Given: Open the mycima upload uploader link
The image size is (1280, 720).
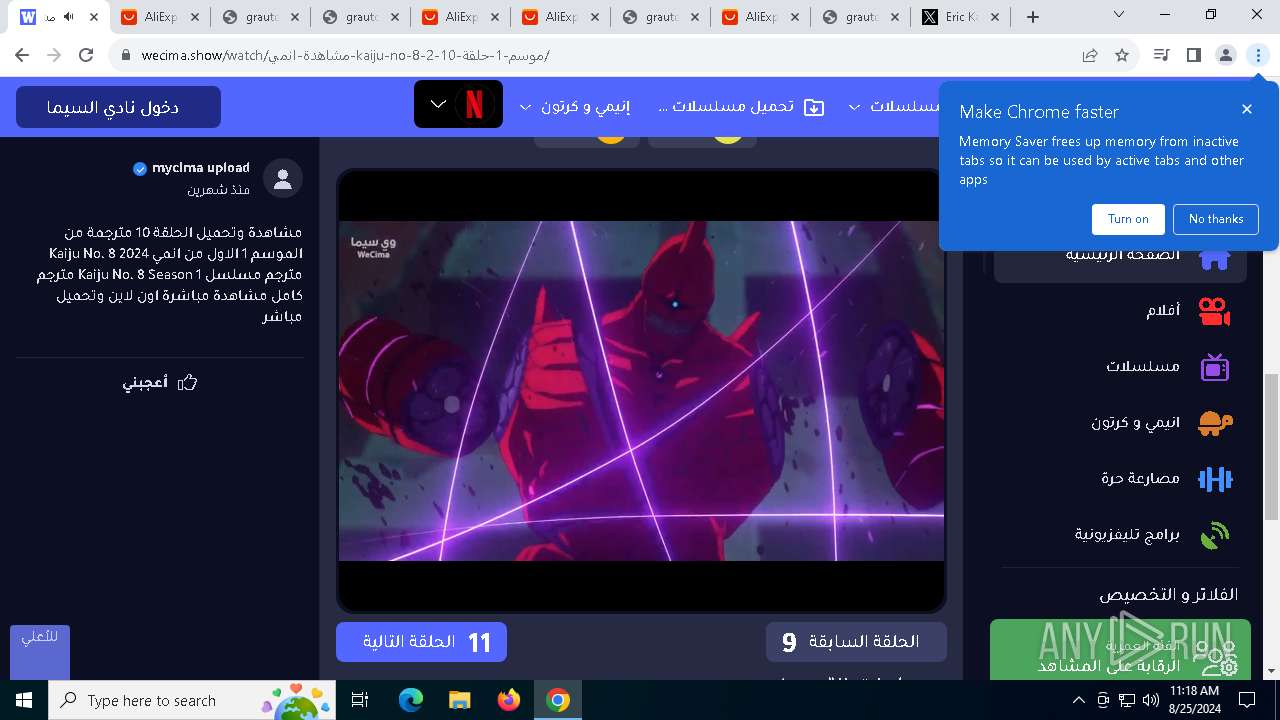Looking at the screenshot, I should point(201,168).
